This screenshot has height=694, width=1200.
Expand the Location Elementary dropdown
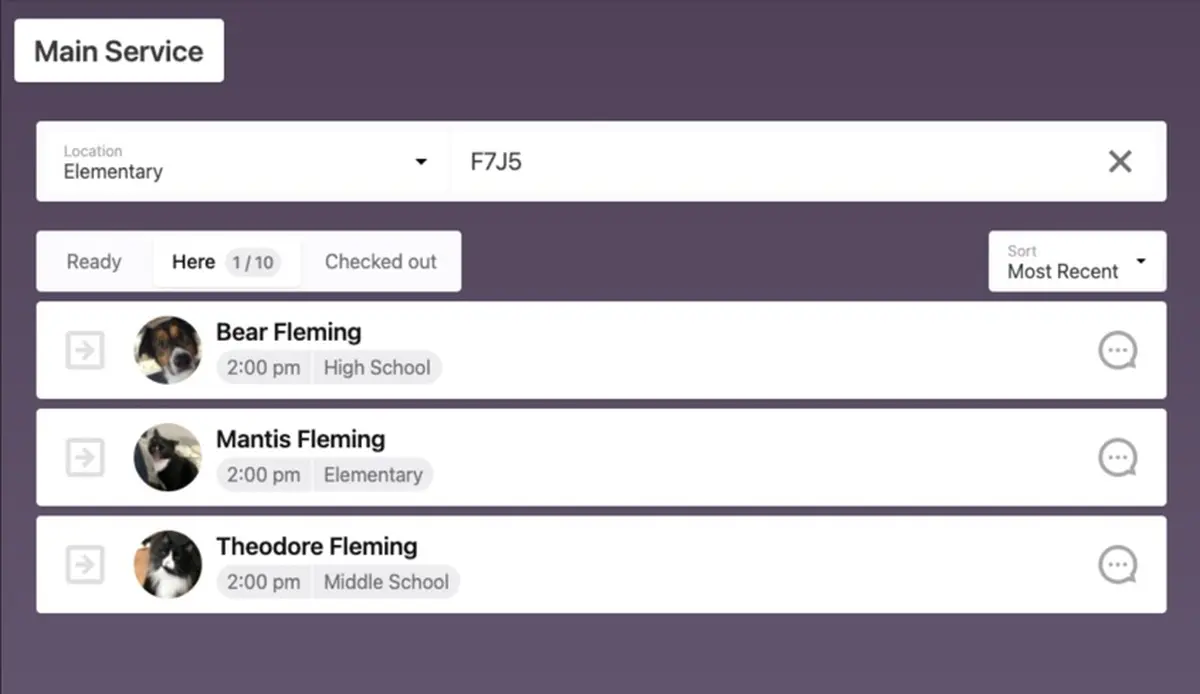pos(243,161)
